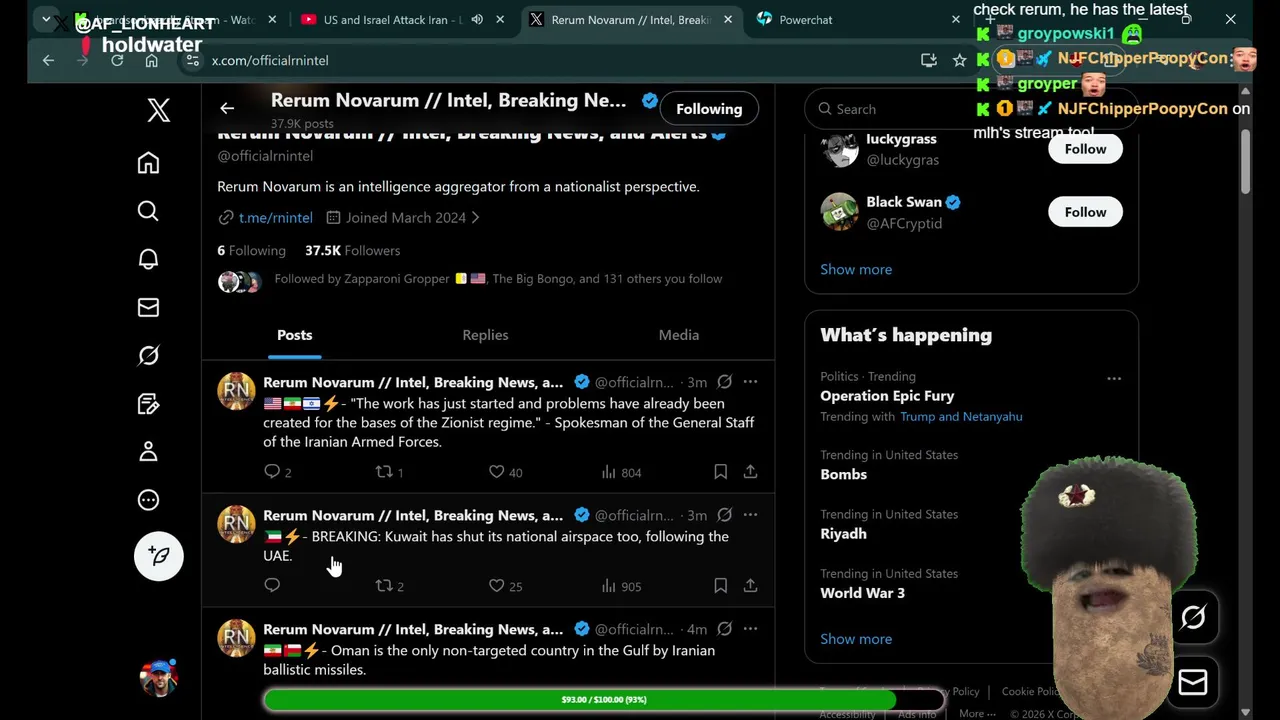The height and width of the screenshot is (720, 1280).
Task: Select the Posts tab
Action: pyautogui.click(x=294, y=335)
